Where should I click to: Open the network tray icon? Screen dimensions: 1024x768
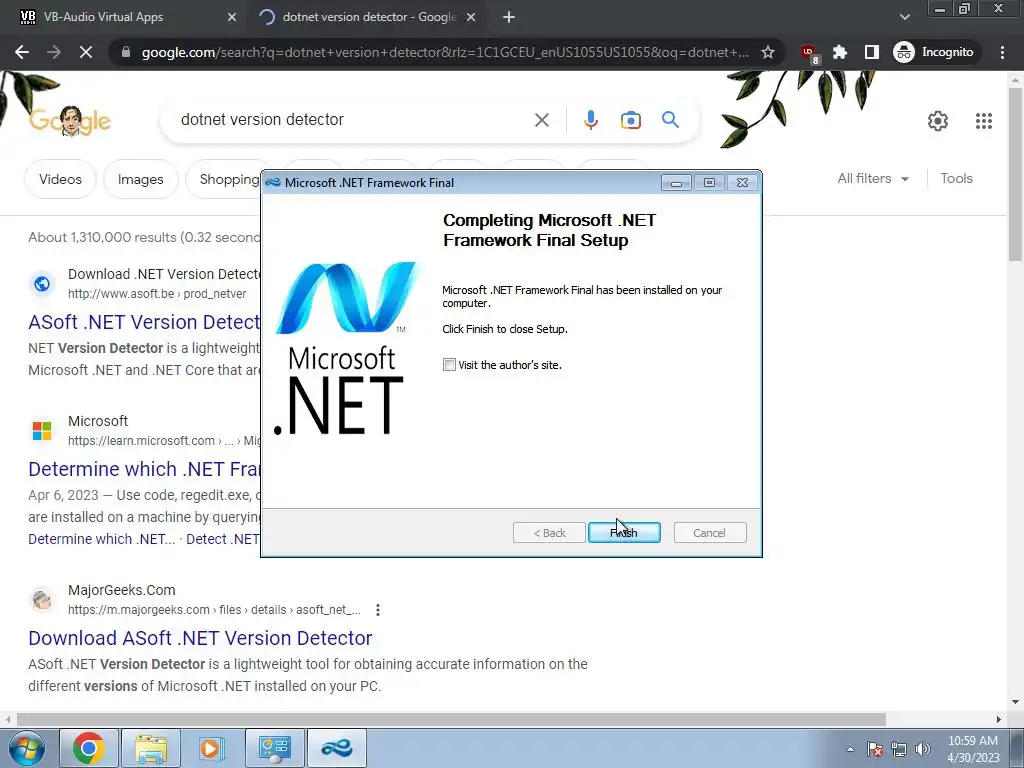(x=899, y=749)
